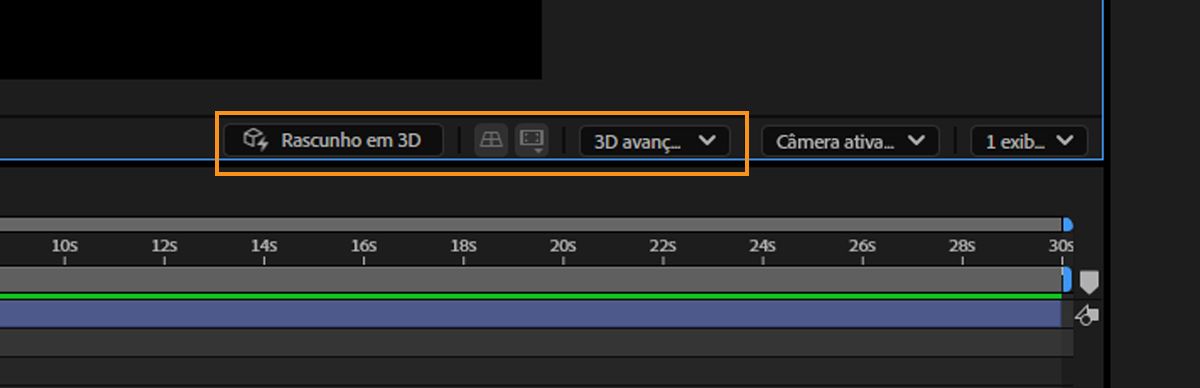Click the composition marker bin icon
This screenshot has height=388, width=1200.
click(x=1088, y=282)
